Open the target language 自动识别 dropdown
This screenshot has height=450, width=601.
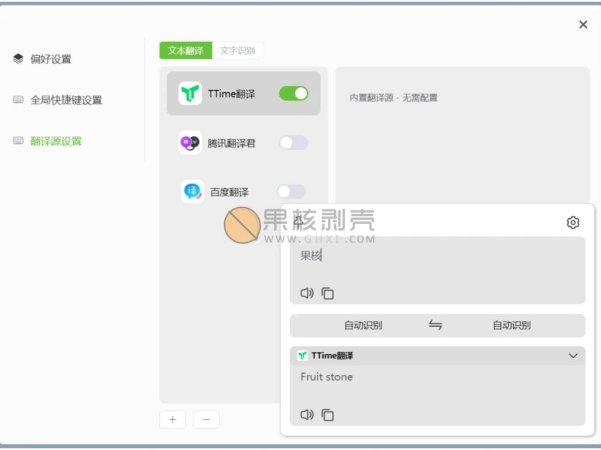tap(512, 325)
